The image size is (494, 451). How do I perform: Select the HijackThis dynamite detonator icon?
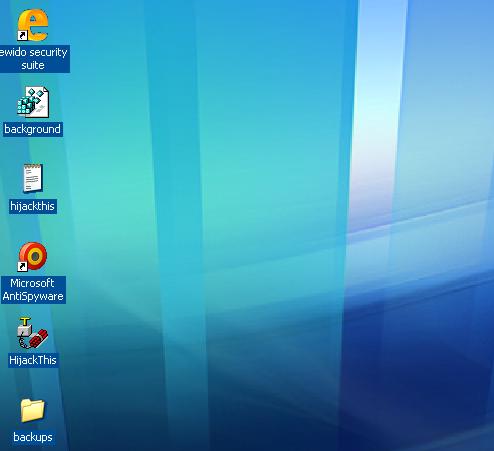33,333
